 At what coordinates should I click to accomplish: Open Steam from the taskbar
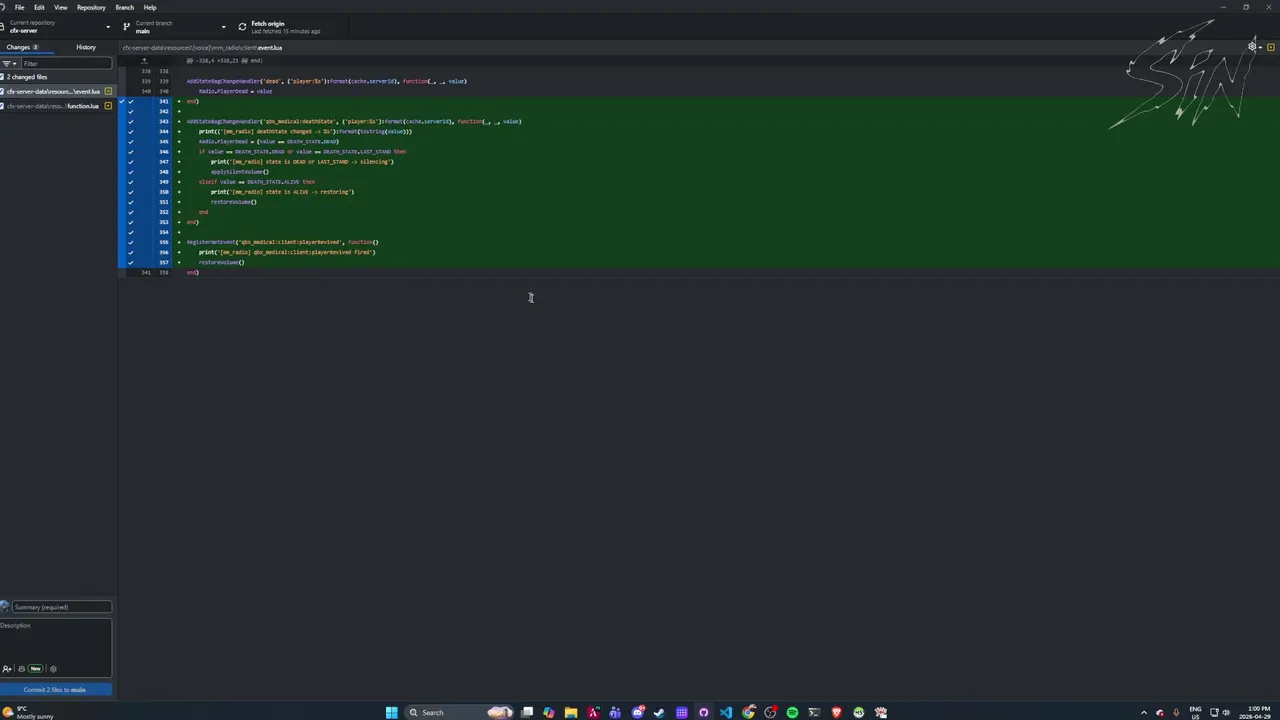pyautogui.click(x=659, y=712)
